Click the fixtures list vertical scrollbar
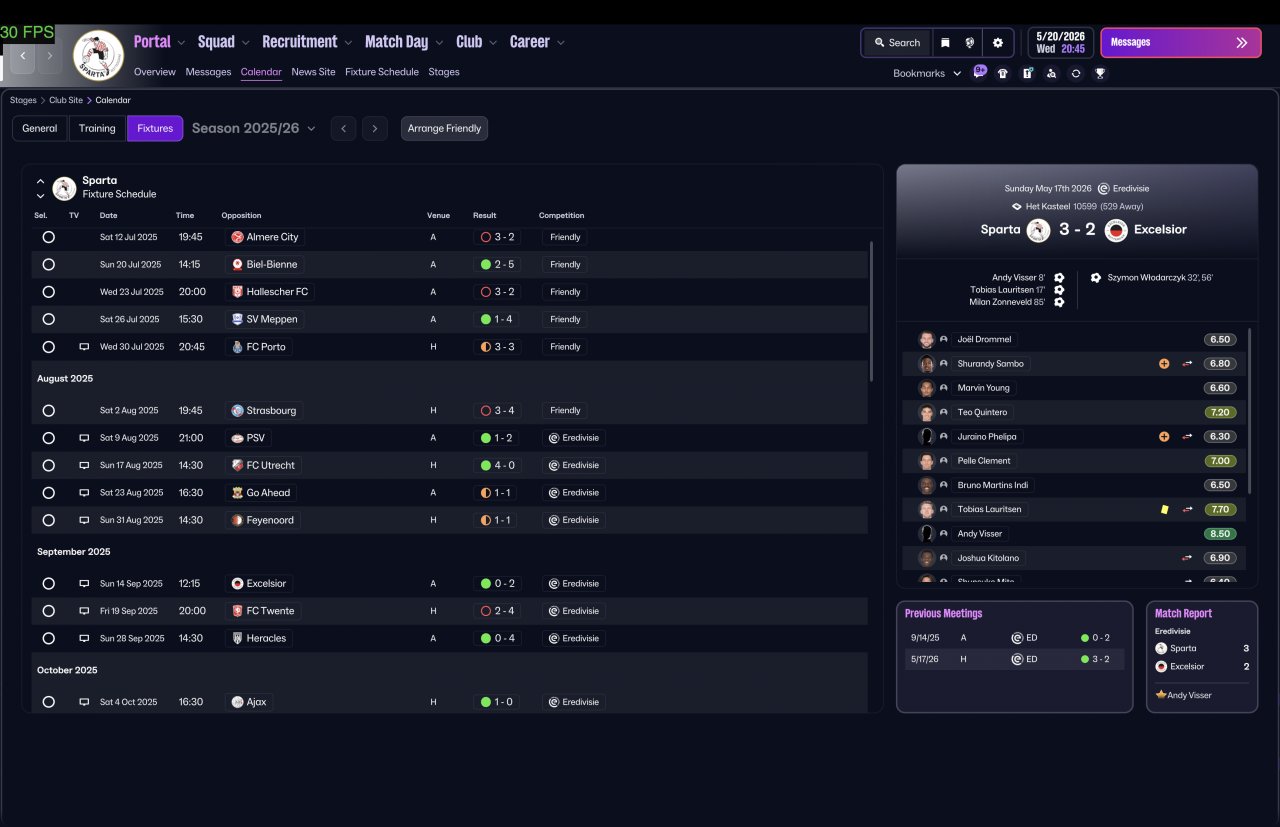 (871, 310)
